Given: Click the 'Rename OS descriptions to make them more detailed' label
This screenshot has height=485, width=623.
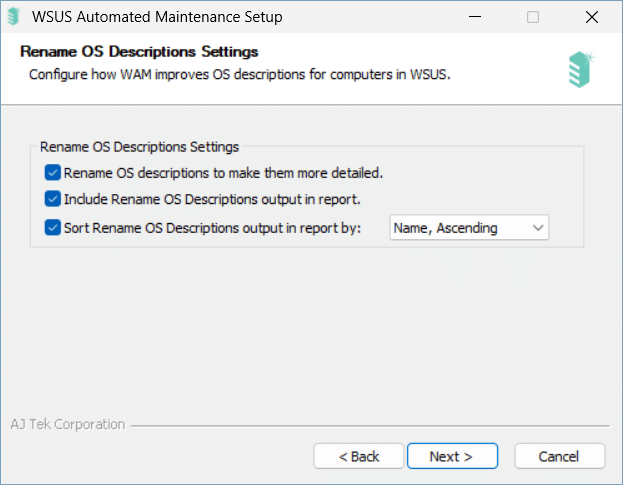Looking at the screenshot, I should 223,173.
